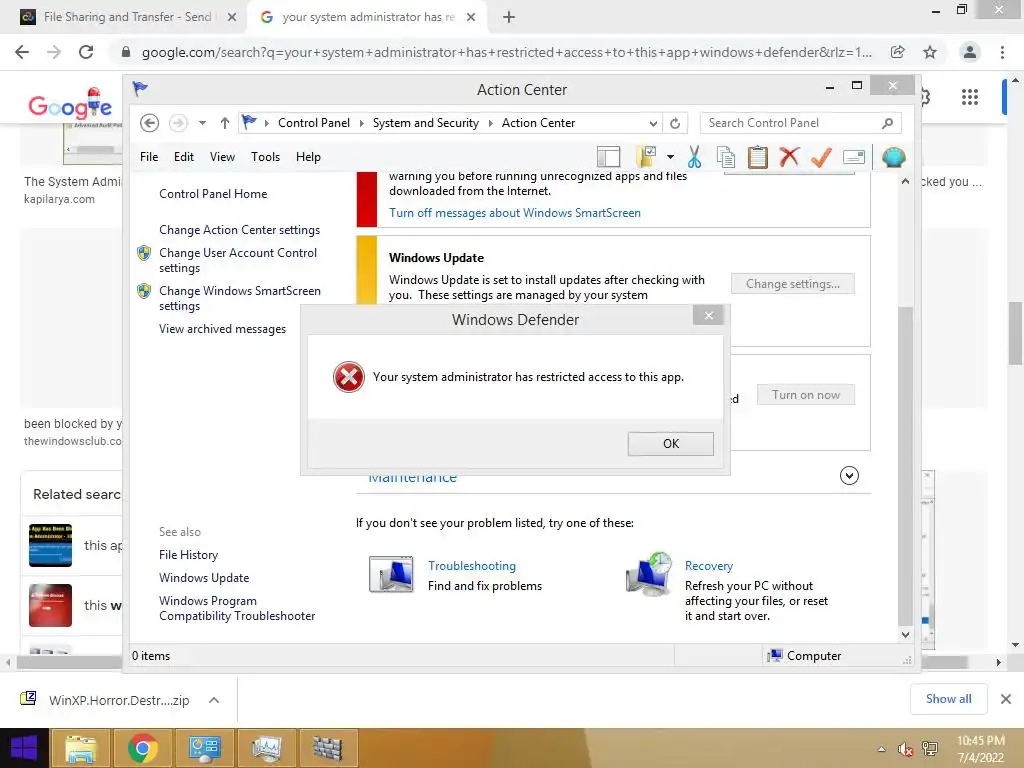Close the Windows Defender error dialog
The image size is (1024, 768).
(708, 315)
